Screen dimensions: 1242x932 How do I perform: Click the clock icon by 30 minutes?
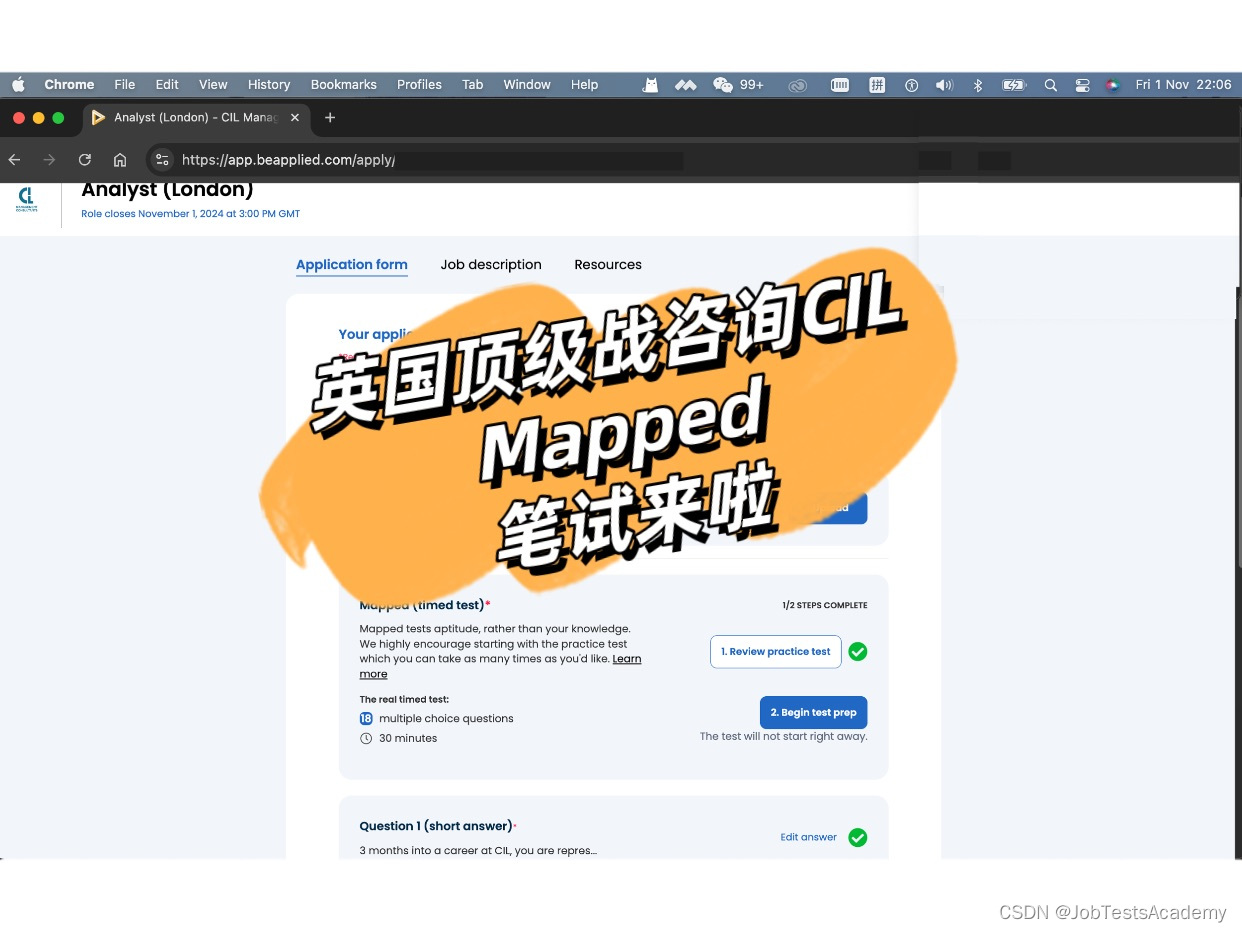click(366, 738)
